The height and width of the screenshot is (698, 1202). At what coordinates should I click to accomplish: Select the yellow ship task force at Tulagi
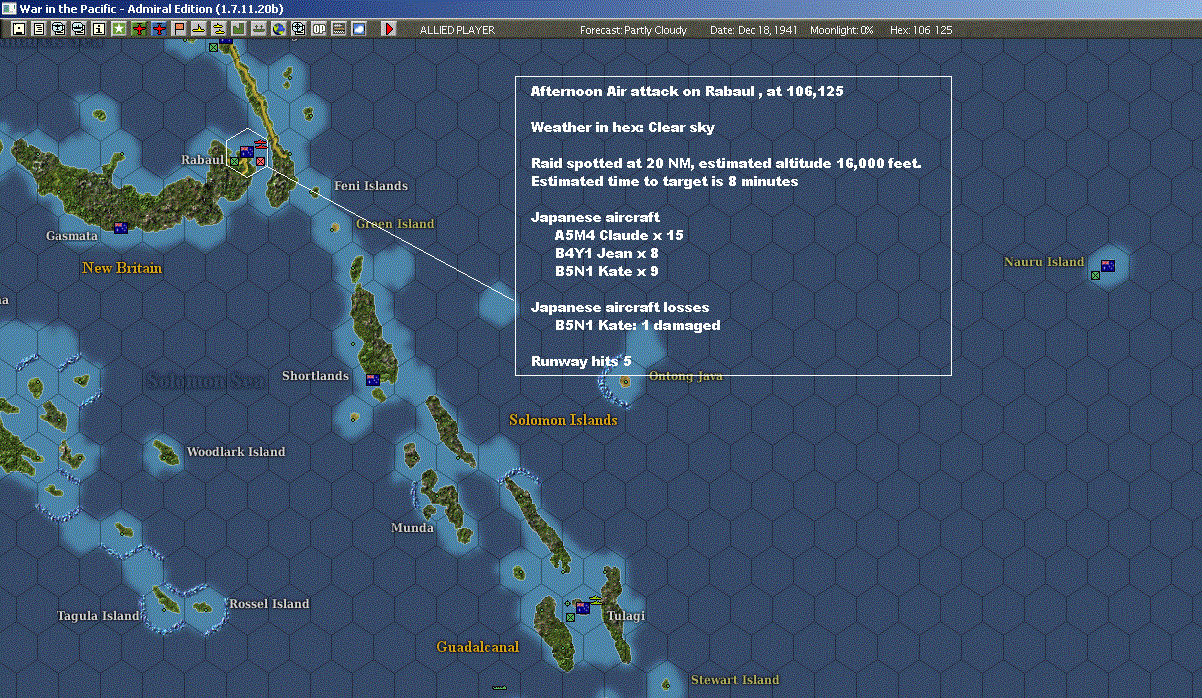click(597, 599)
